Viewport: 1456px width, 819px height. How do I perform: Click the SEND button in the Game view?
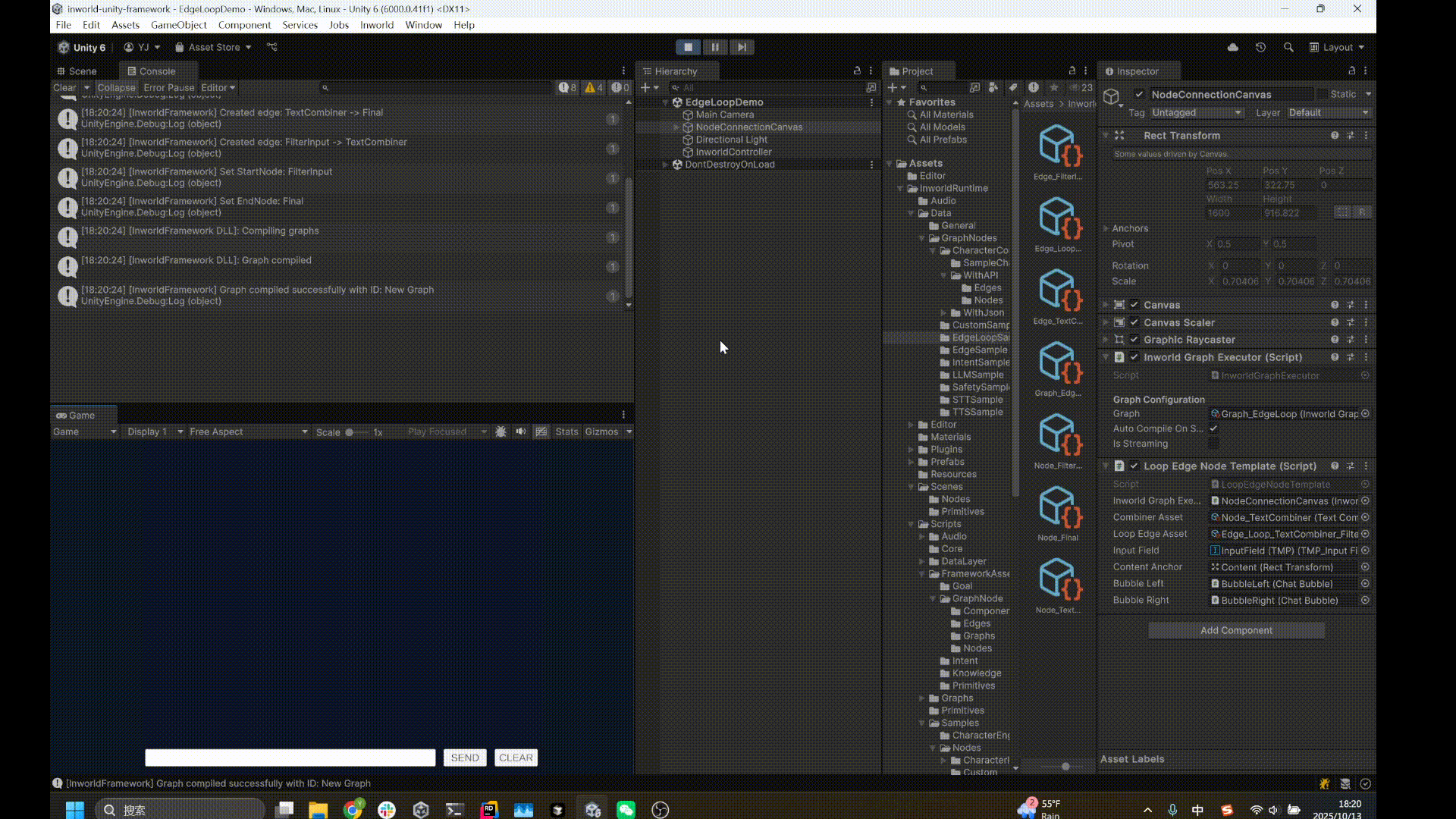pyautogui.click(x=464, y=758)
